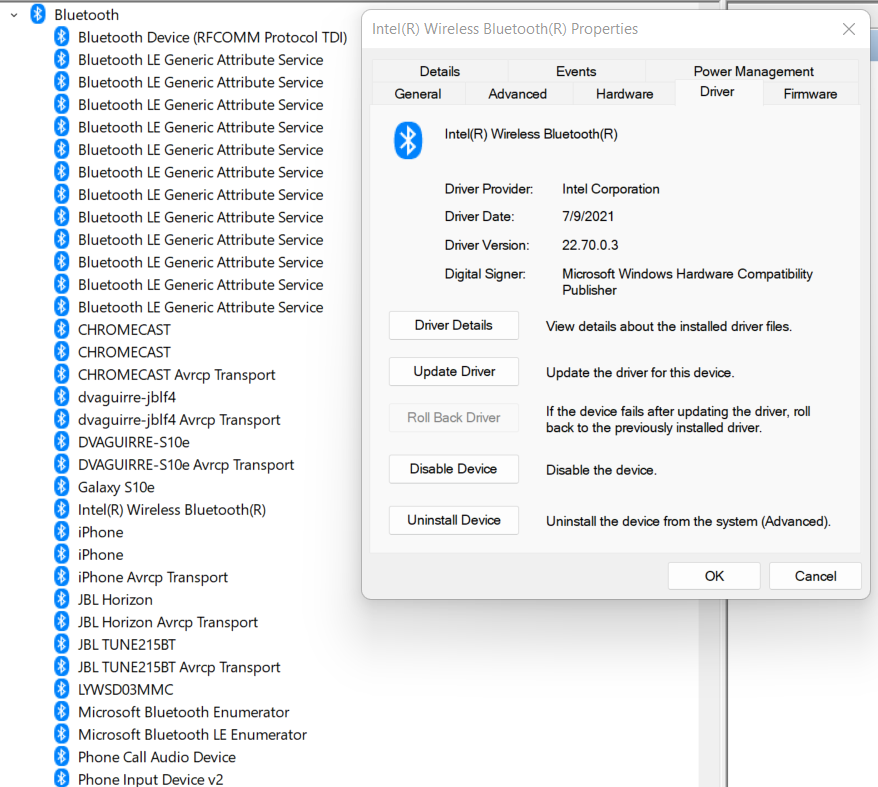Click the Uninstall Device button
878x787 pixels.
coord(454,520)
